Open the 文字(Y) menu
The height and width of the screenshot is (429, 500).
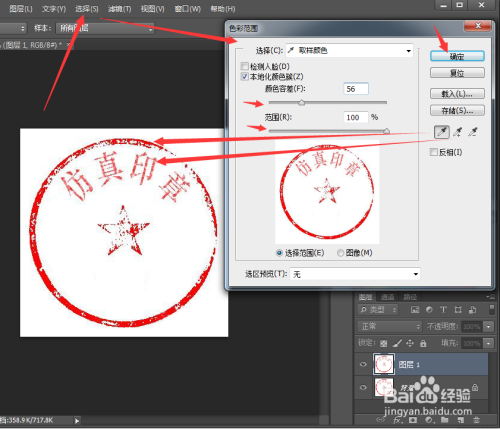click(54, 9)
